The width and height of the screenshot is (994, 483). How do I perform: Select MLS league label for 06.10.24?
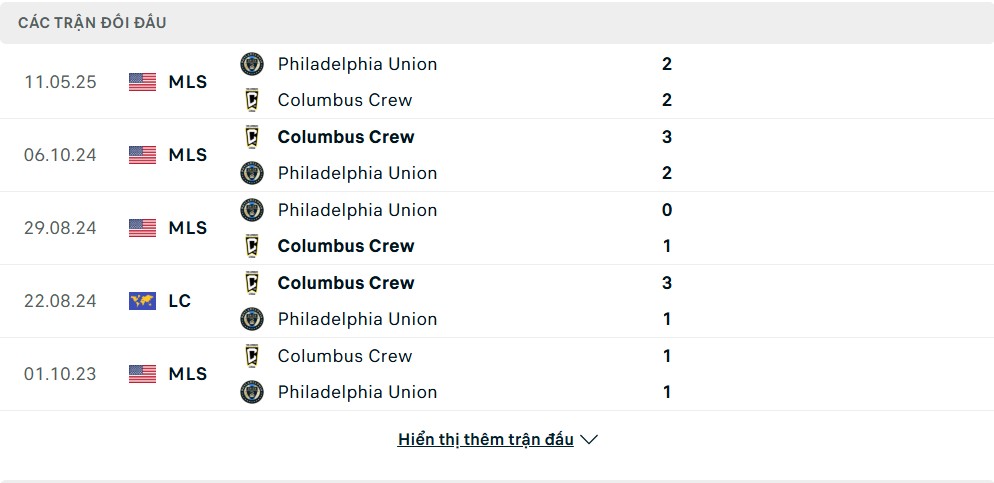188,155
